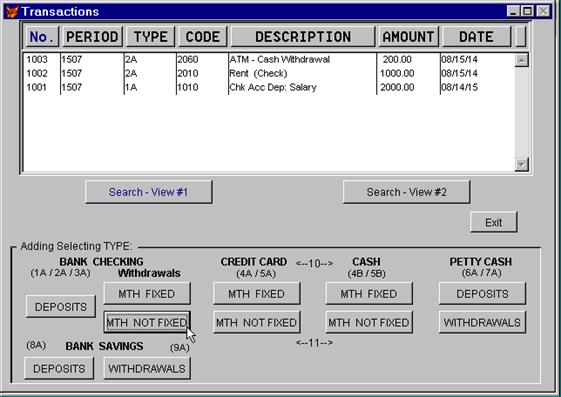Sort by the No. column header
This screenshot has width=561, height=397.
(42, 36)
